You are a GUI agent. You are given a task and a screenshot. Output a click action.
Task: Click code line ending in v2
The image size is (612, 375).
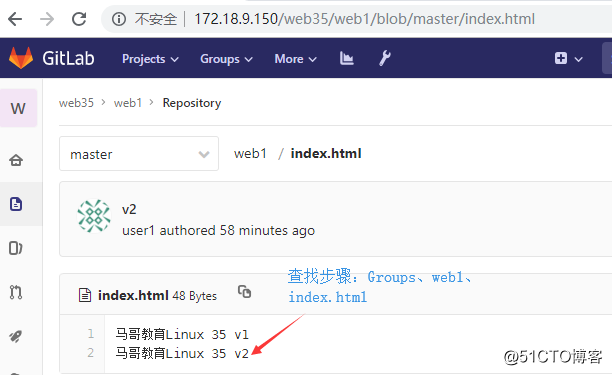click(182, 354)
